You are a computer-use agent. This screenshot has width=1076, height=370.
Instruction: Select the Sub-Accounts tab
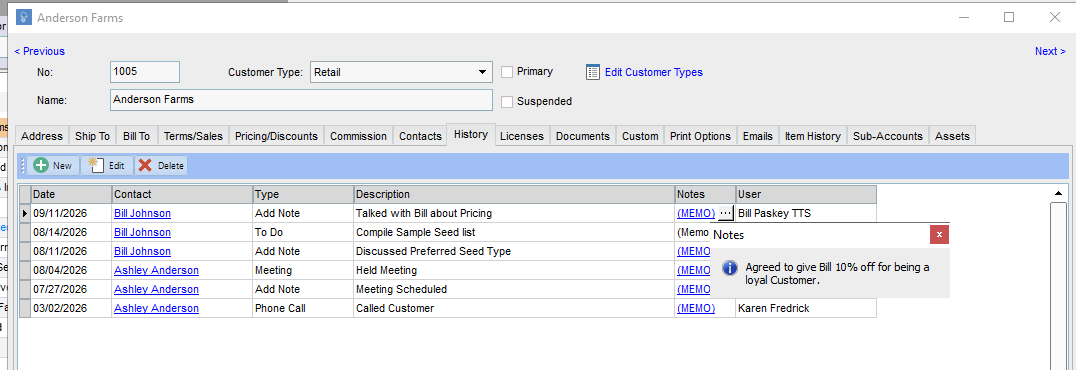(888, 136)
